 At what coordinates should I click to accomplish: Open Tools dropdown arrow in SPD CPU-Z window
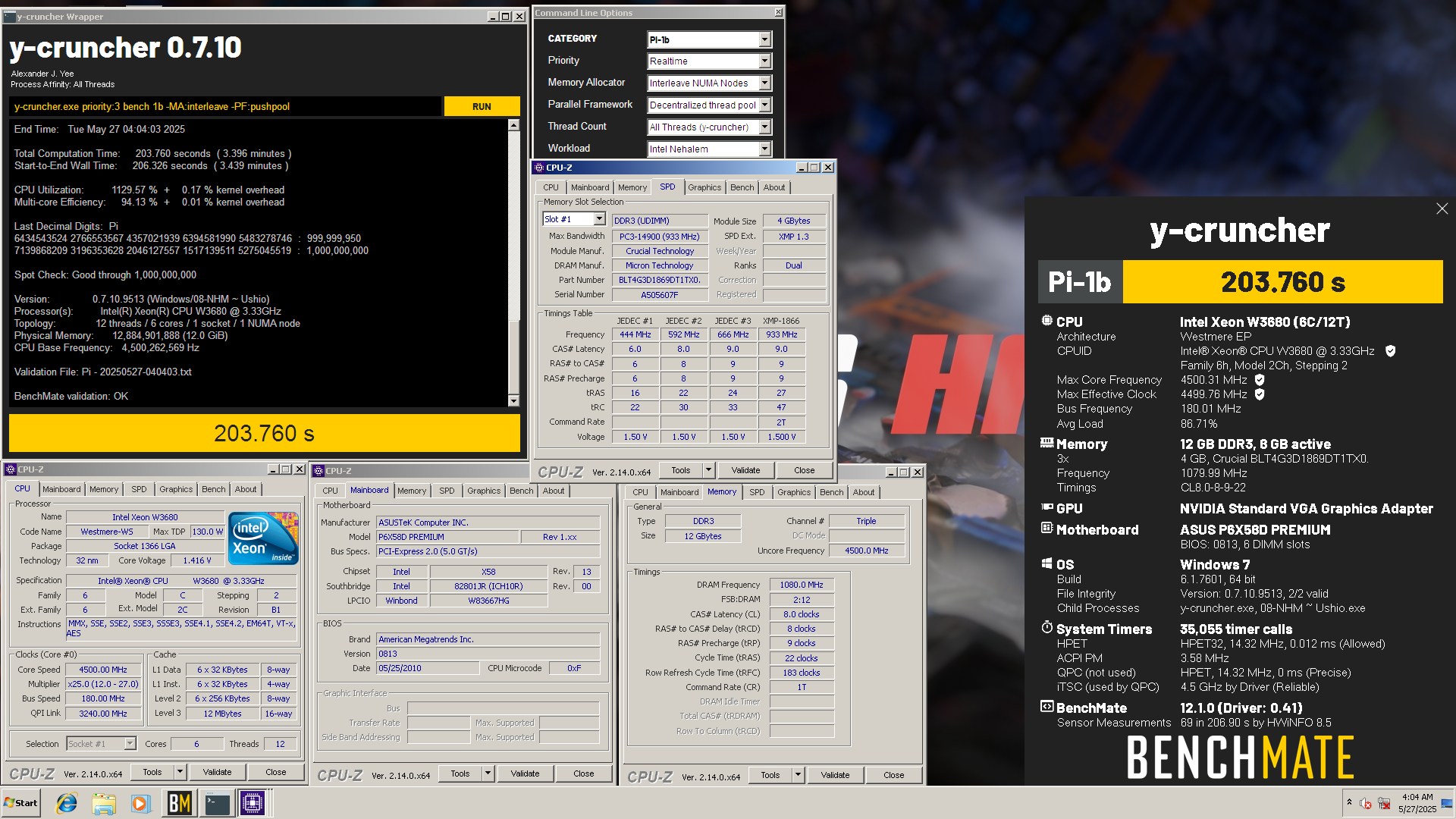tap(708, 470)
